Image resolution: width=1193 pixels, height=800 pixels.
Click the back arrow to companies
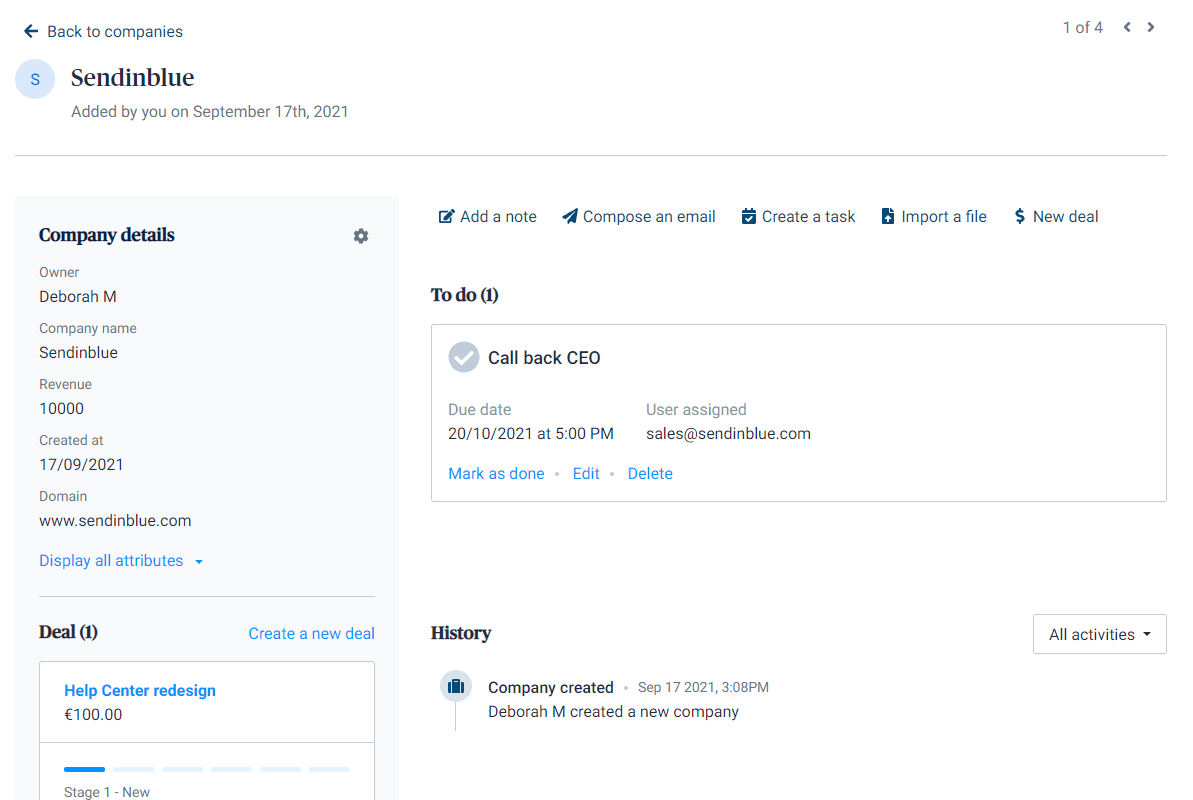pyautogui.click(x=30, y=30)
